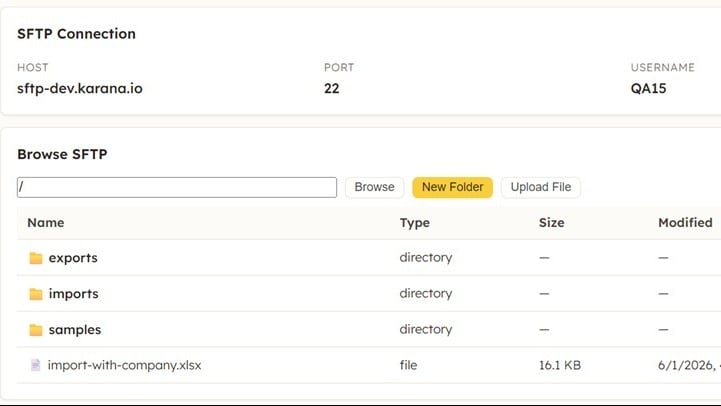Click the HOST label
This screenshot has height=406, width=721.
pyautogui.click(x=33, y=68)
